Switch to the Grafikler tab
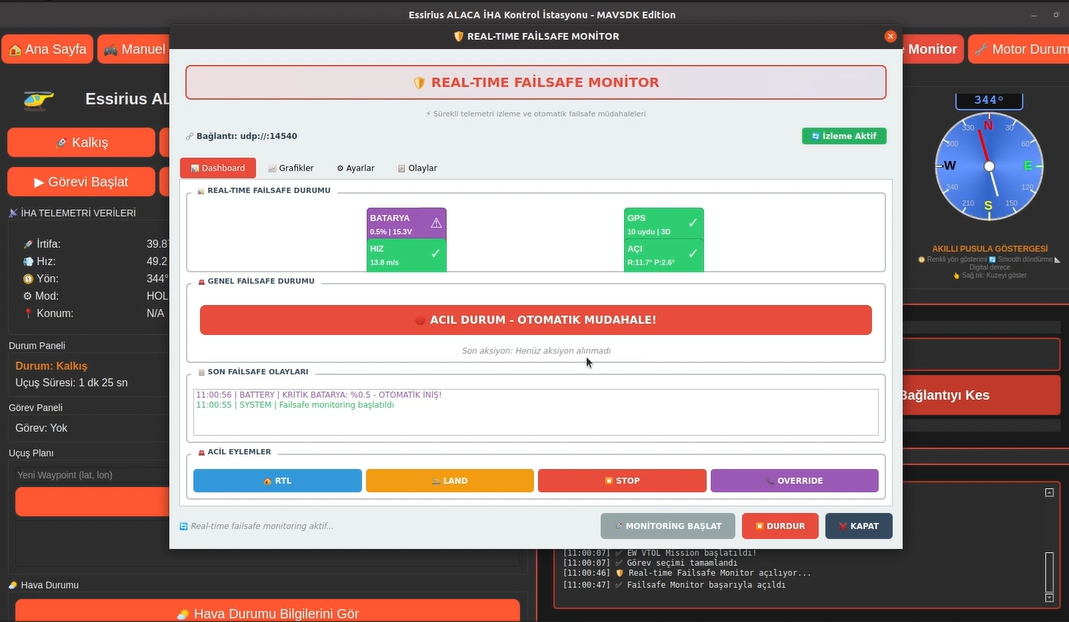 coord(291,168)
